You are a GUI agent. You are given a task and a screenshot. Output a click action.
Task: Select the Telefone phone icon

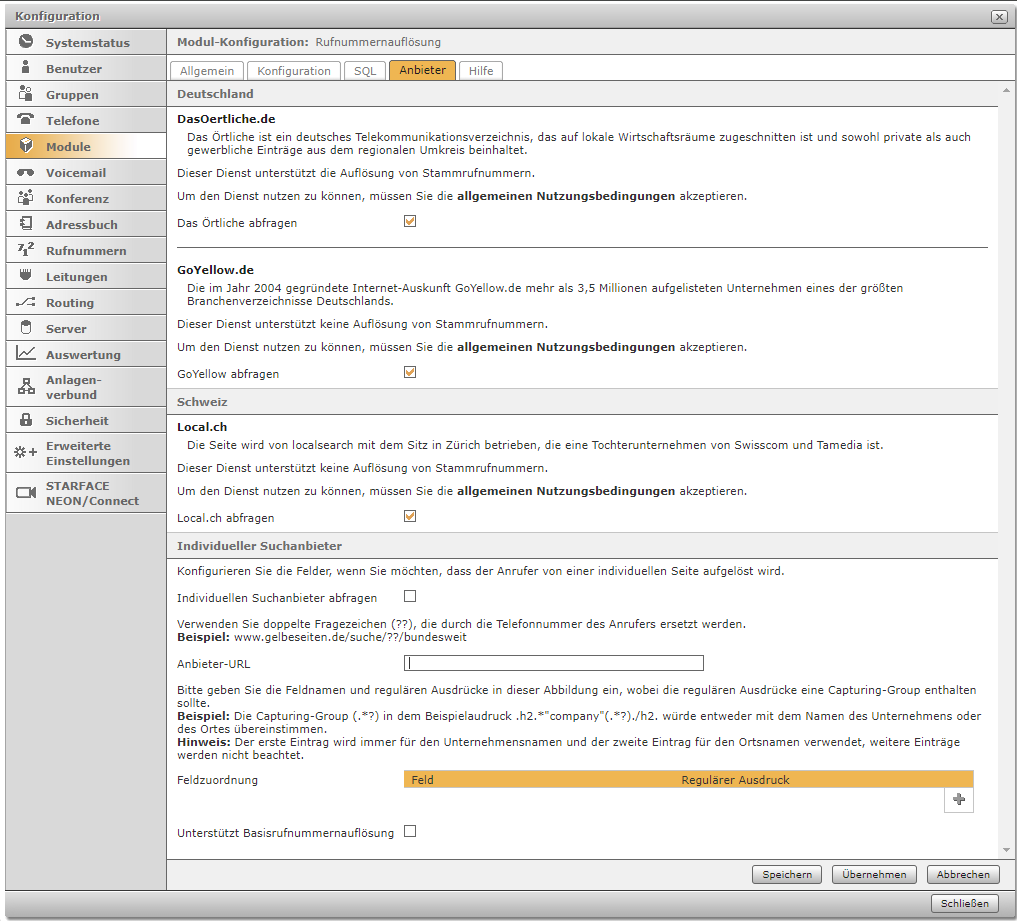tap(26, 120)
